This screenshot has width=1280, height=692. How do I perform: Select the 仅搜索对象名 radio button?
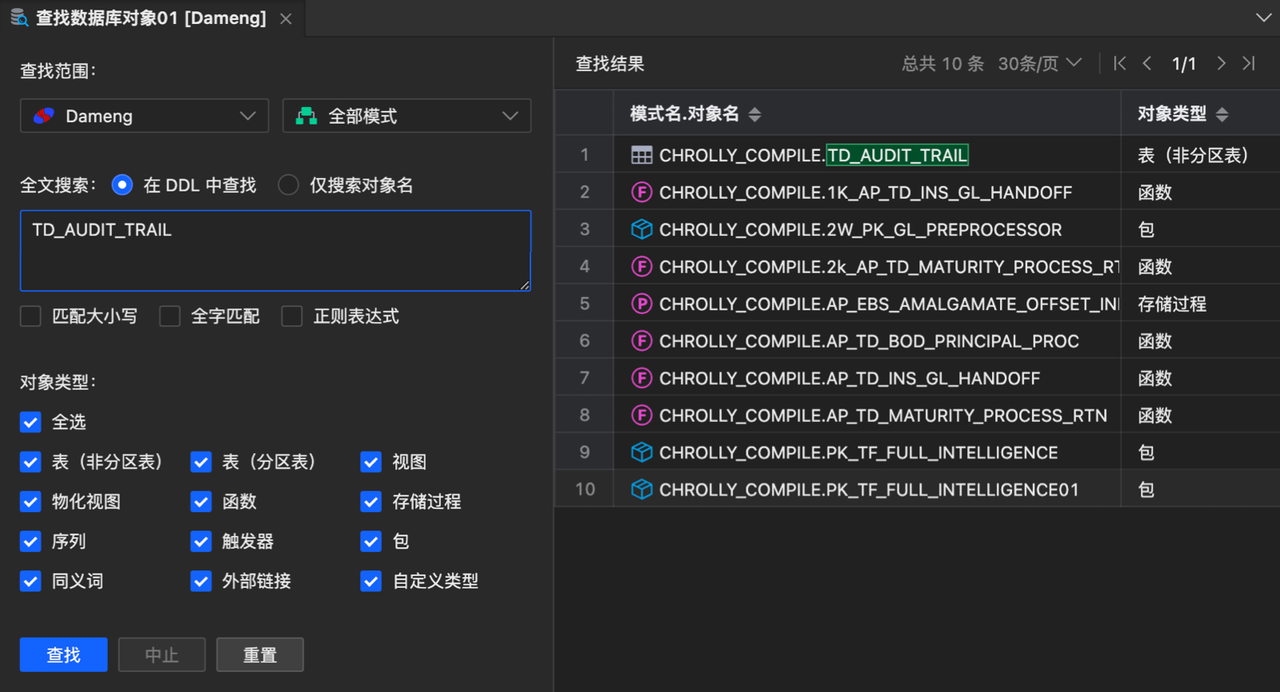point(289,184)
